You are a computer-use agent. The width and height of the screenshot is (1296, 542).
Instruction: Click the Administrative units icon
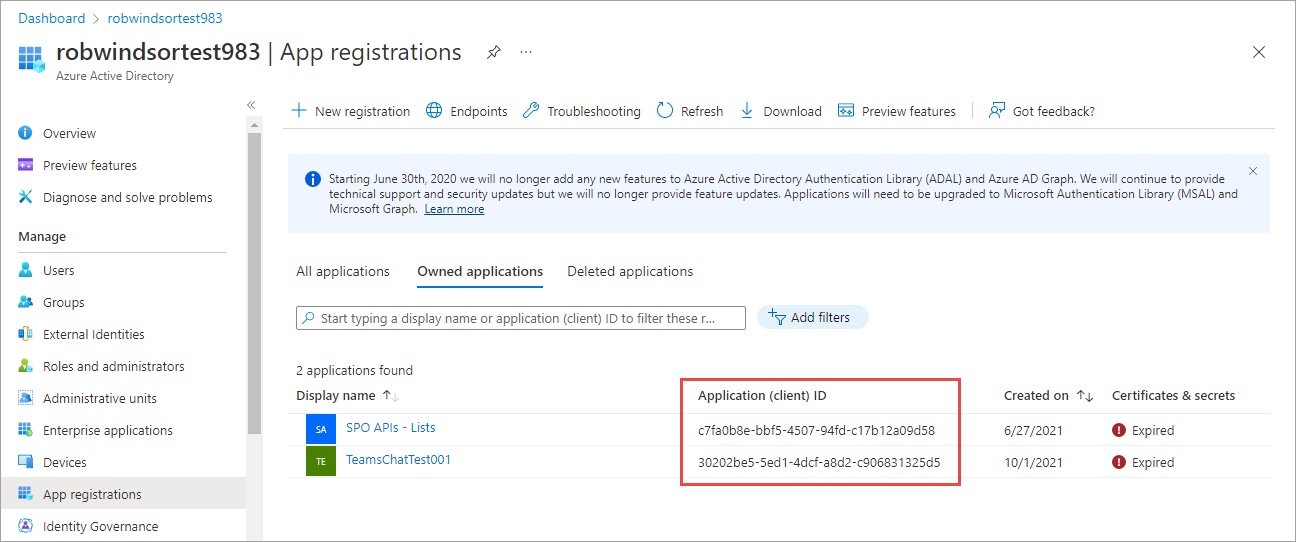click(26, 398)
